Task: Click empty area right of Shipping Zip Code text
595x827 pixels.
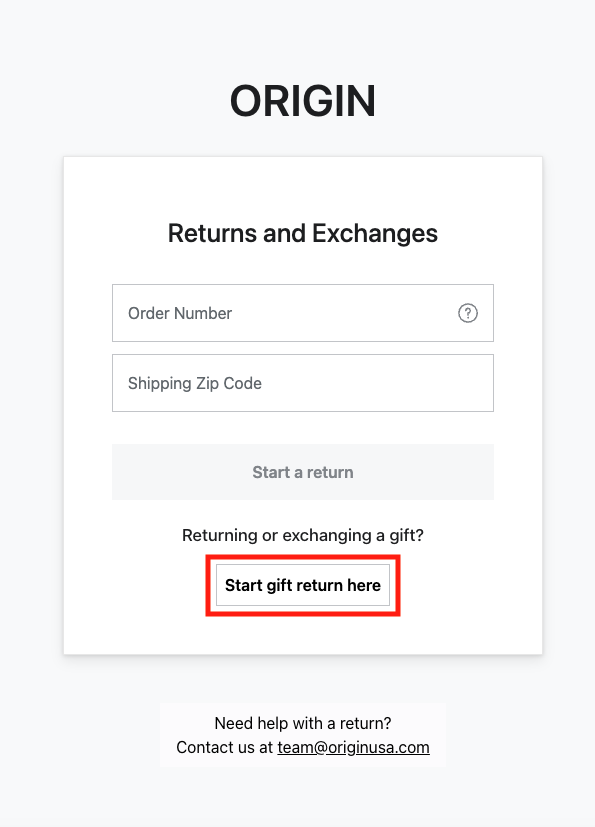Action: pos(377,383)
